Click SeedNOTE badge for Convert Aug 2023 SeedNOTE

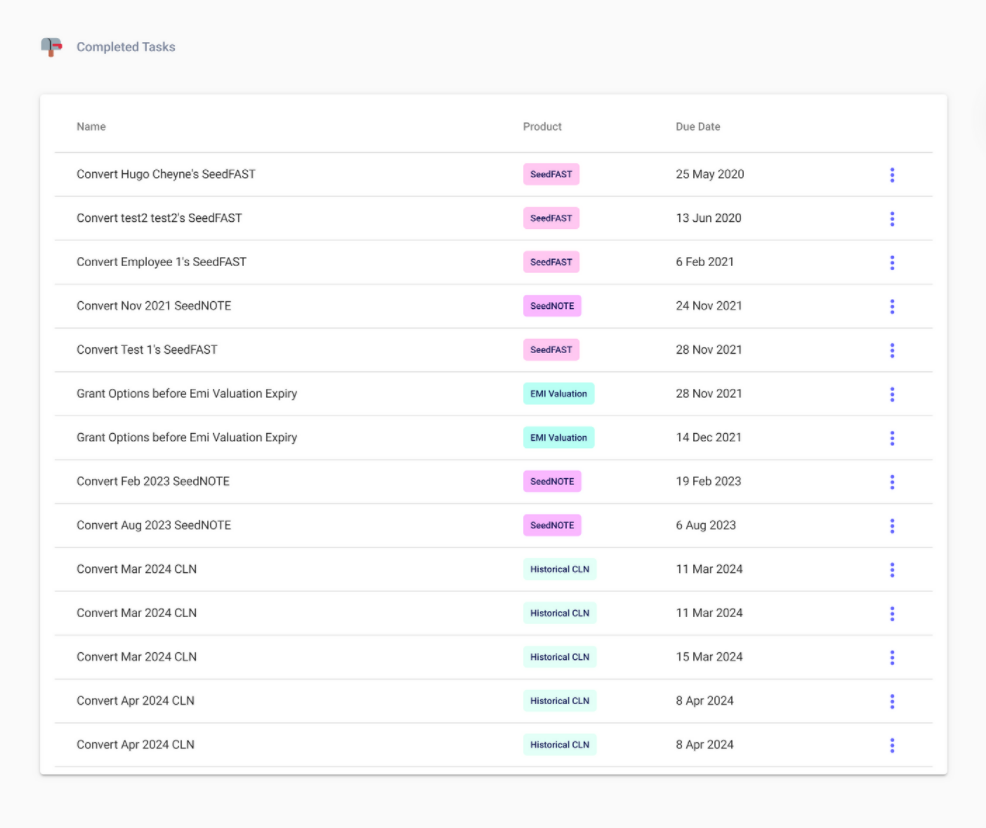552,526
